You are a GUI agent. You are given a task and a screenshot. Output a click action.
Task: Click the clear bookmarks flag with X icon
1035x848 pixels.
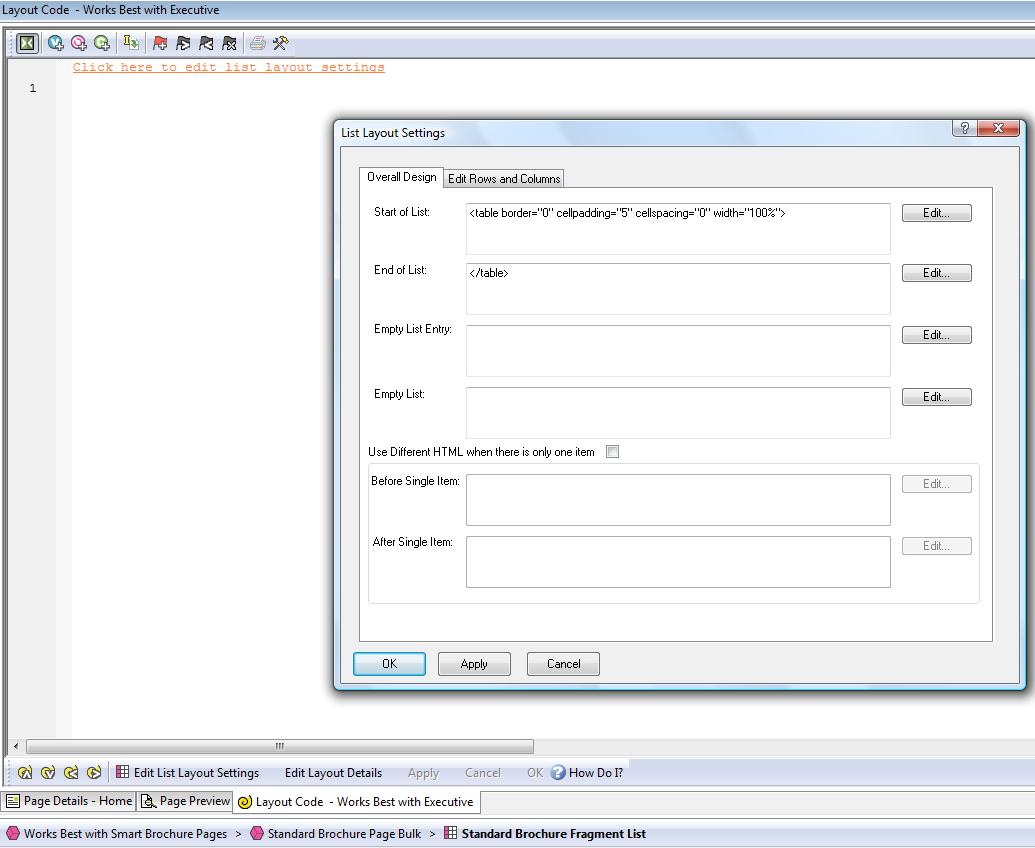coord(229,43)
